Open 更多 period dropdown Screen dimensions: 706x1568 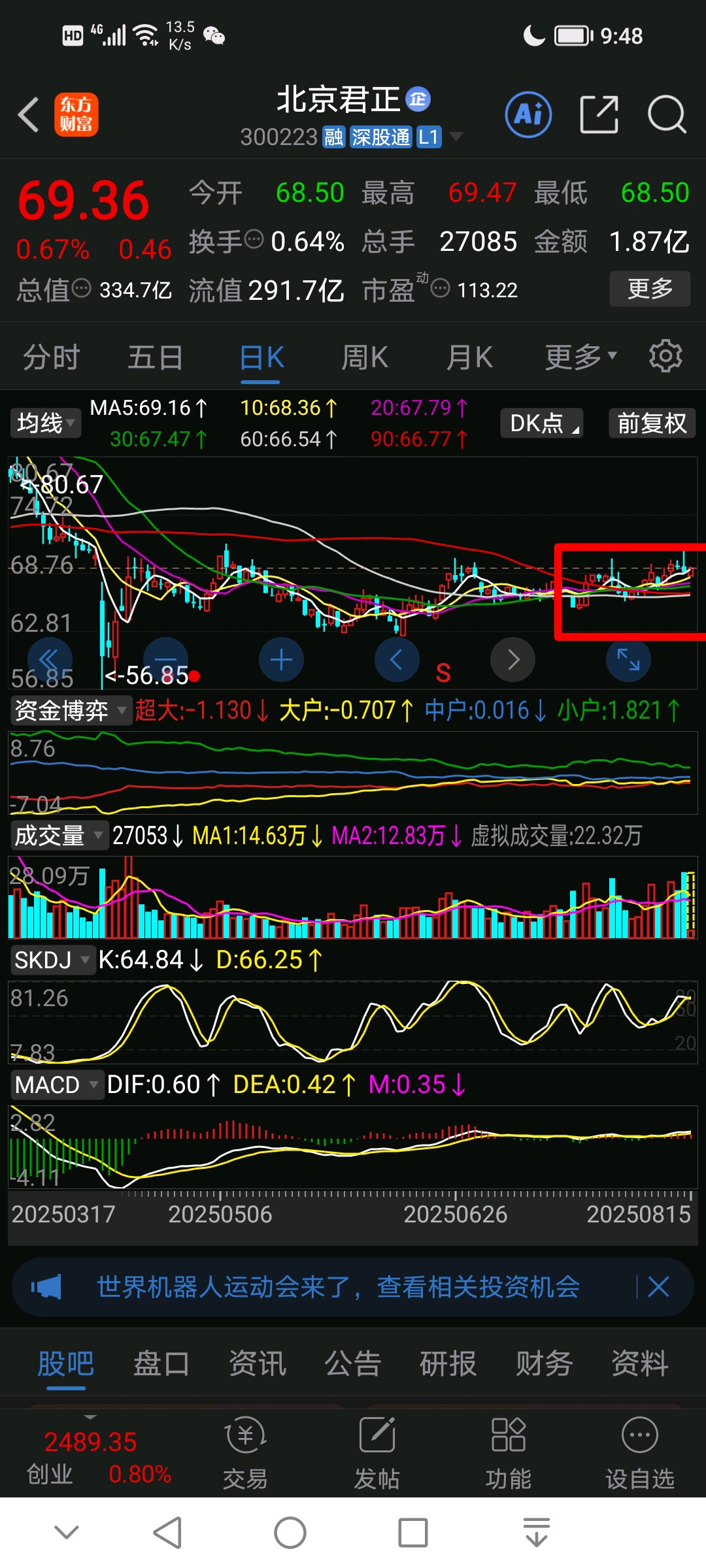pyautogui.click(x=580, y=357)
